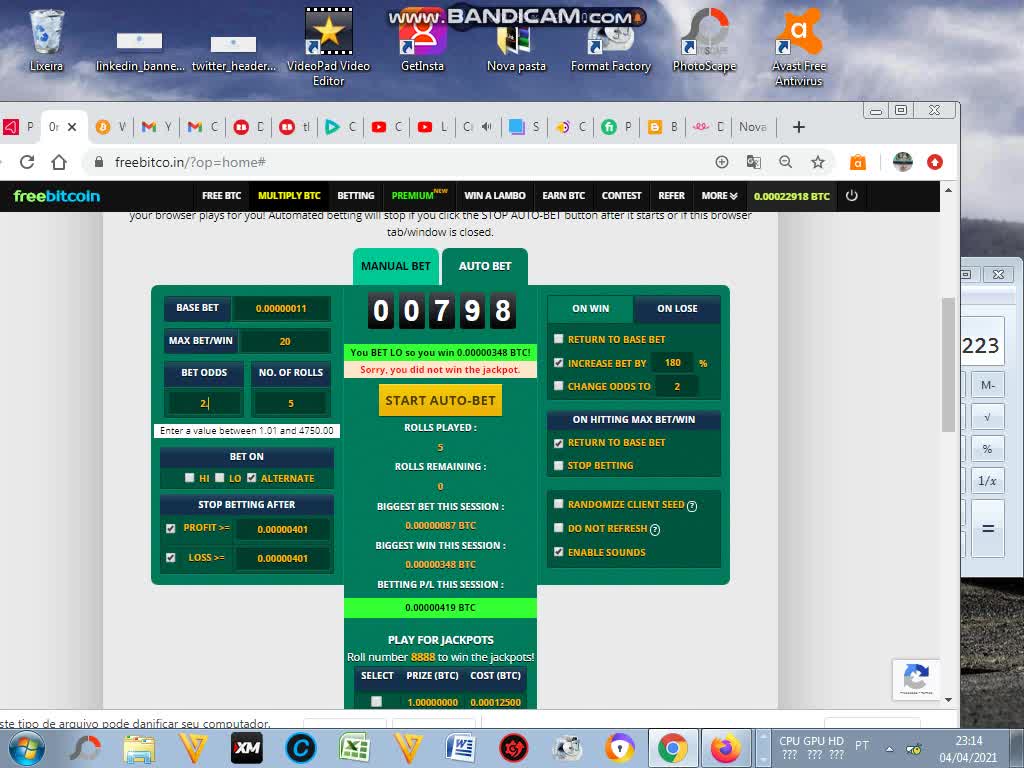Open Word from the taskbar
The image size is (1024, 768).
[461, 748]
